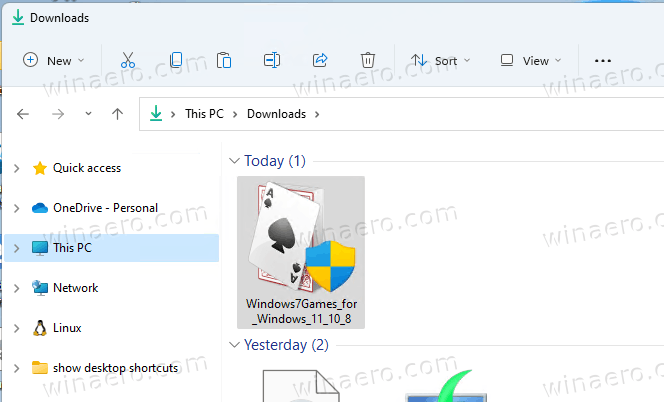Click the Share icon in toolbar
Viewport: 664px width, 402px height.
[x=320, y=60]
